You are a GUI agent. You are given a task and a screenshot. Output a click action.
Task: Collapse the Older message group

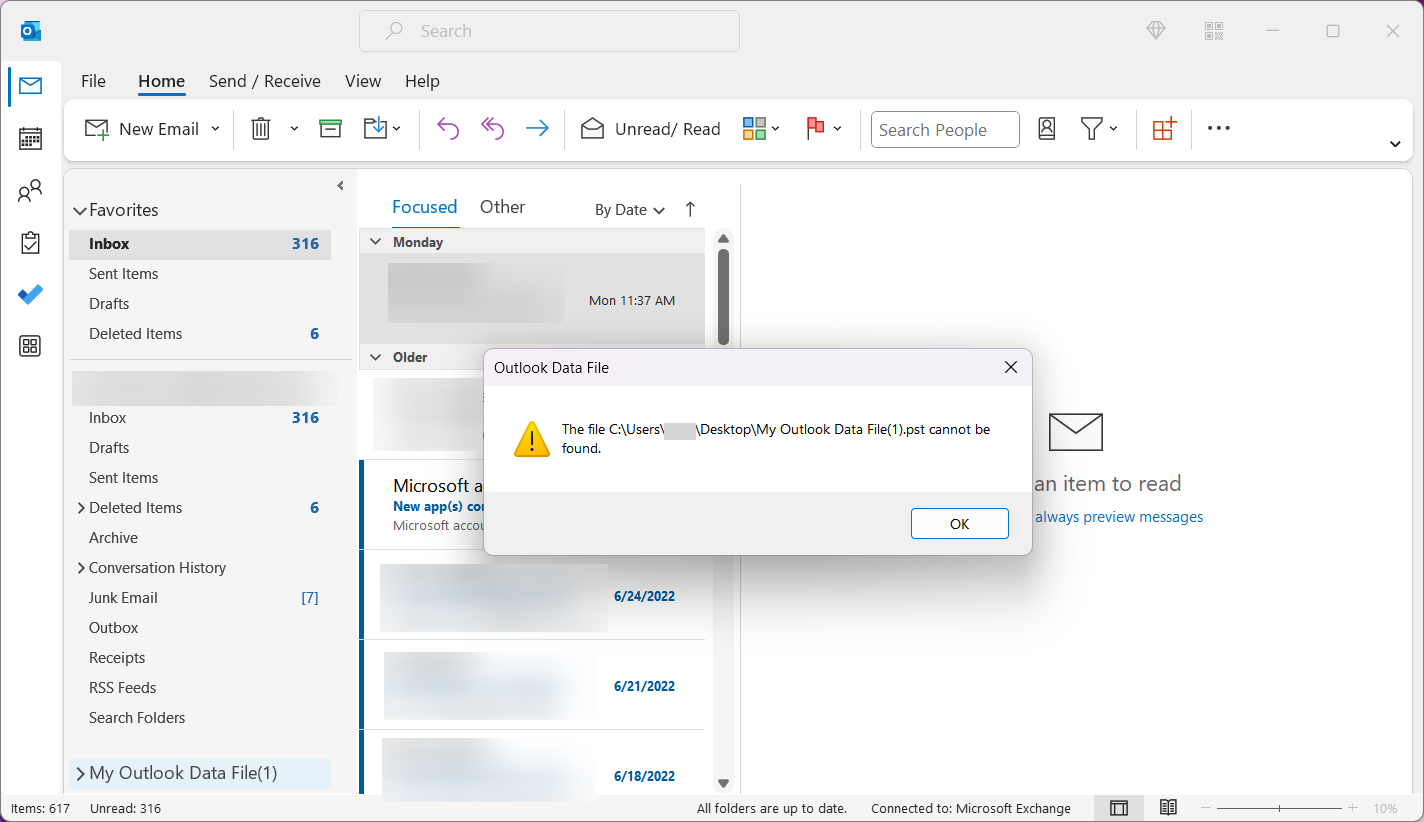click(376, 357)
